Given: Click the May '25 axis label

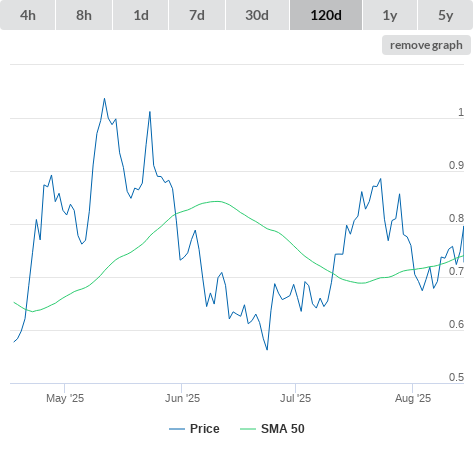Looking at the screenshot, I should click(x=65, y=398).
